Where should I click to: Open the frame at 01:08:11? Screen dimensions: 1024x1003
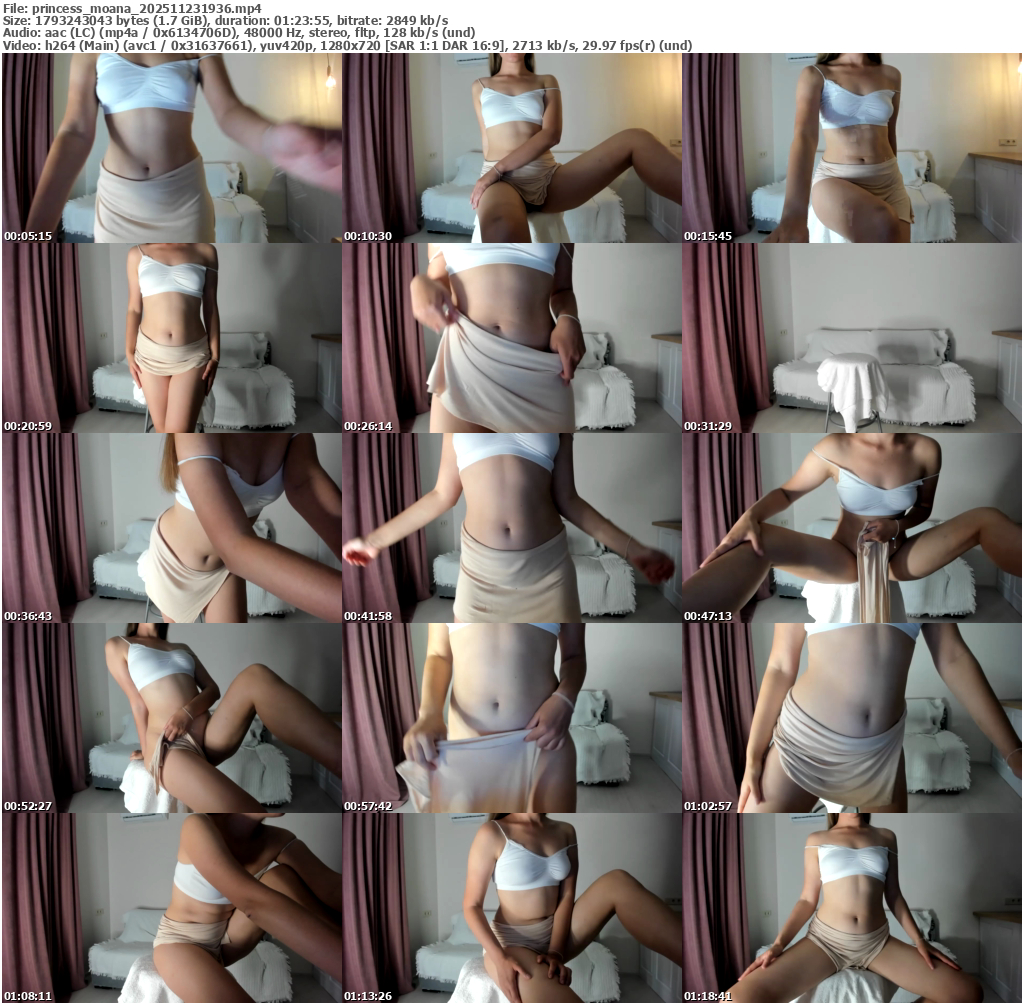172,908
